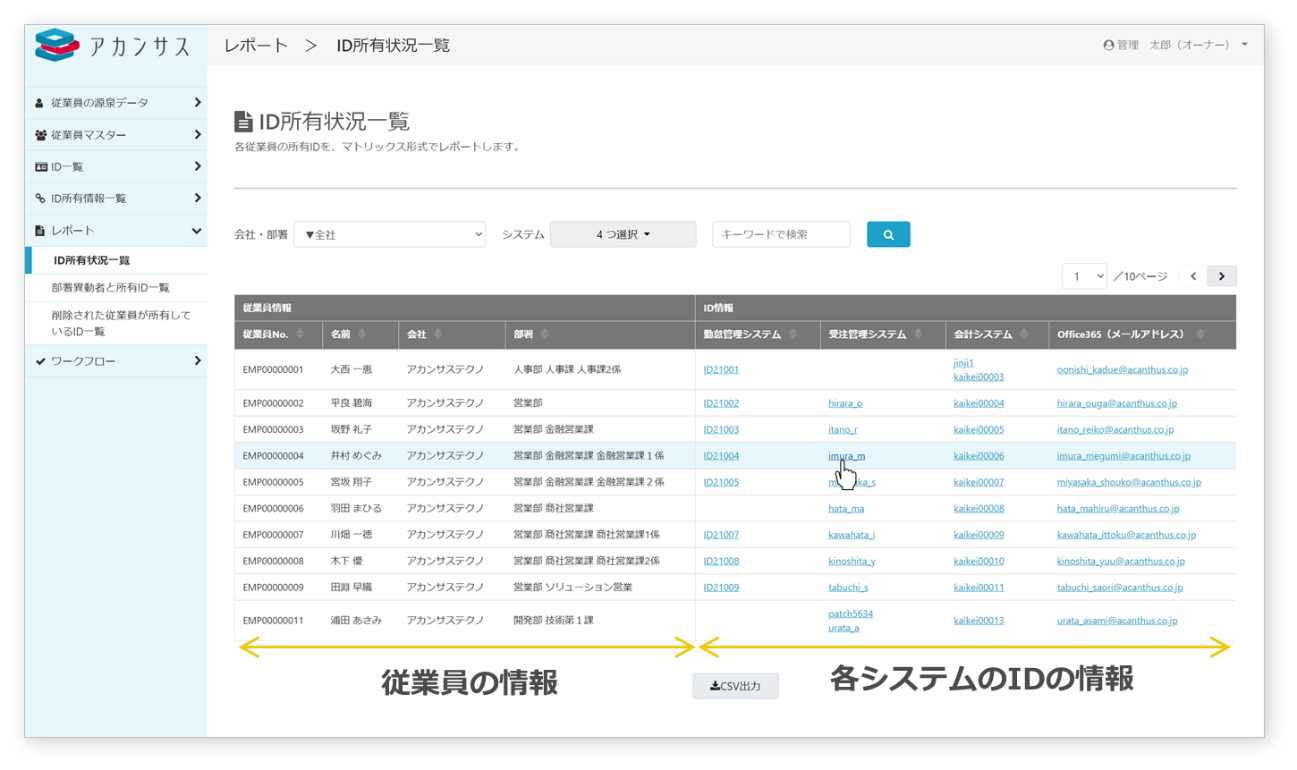Sort the 会社 column using its arrows

point(438,334)
